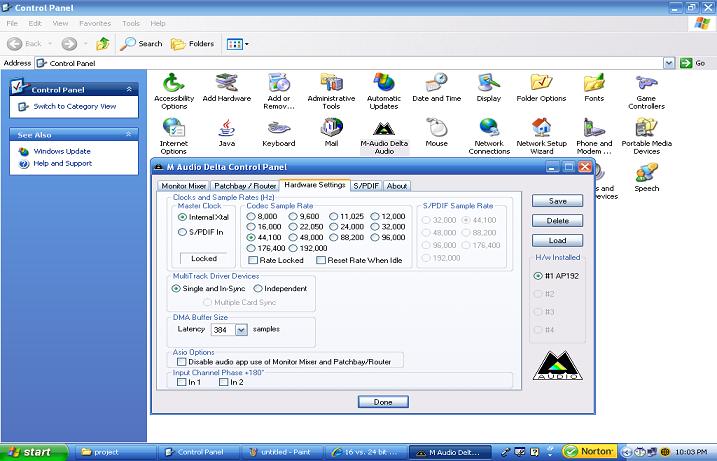Select the M-Audio Delta Audio icon
The image size is (717, 461).
(x=384, y=137)
